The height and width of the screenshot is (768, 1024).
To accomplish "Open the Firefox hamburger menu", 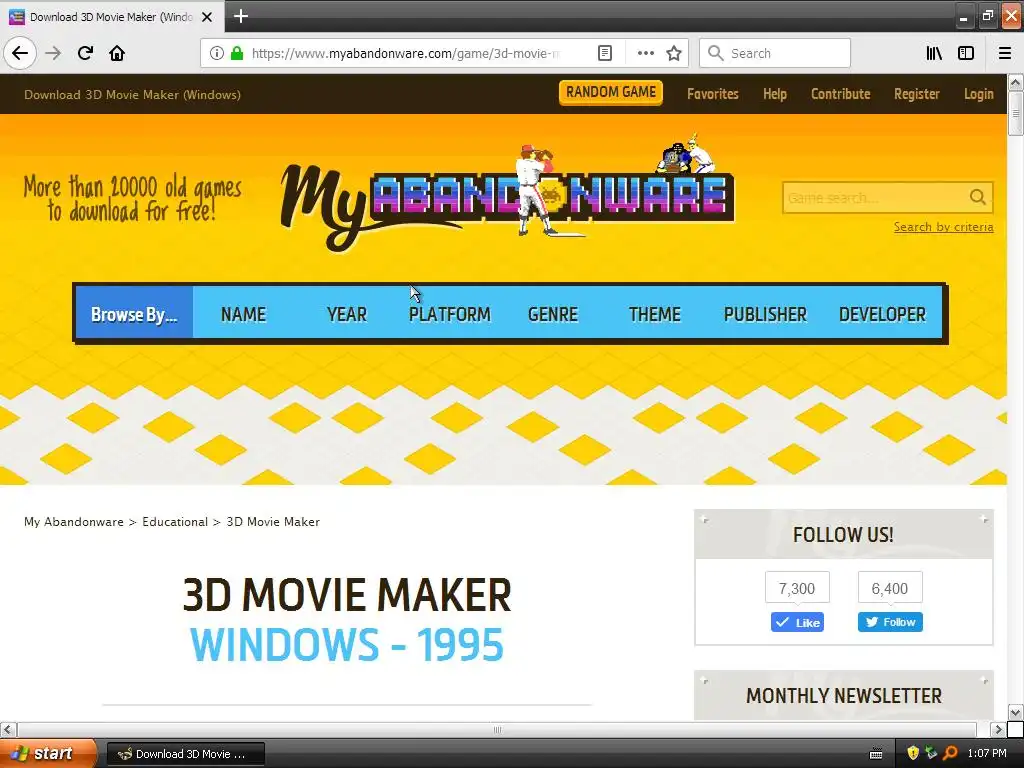I will tap(1005, 53).
